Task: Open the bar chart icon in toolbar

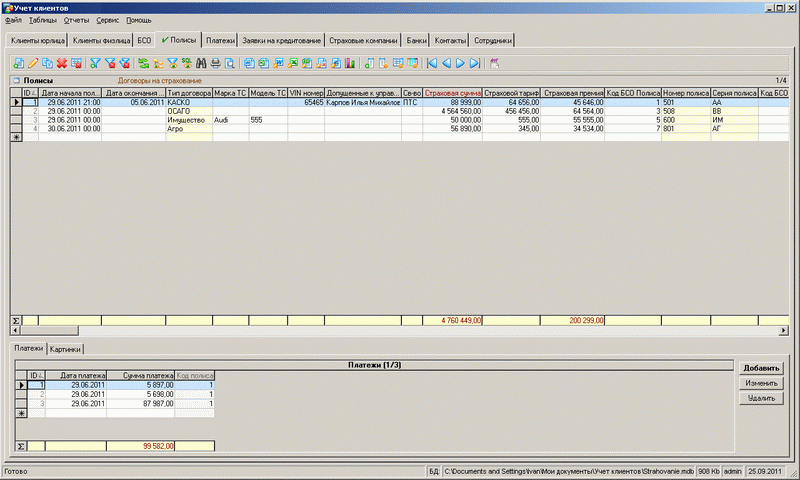Action: pyautogui.click(x=349, y=63)
